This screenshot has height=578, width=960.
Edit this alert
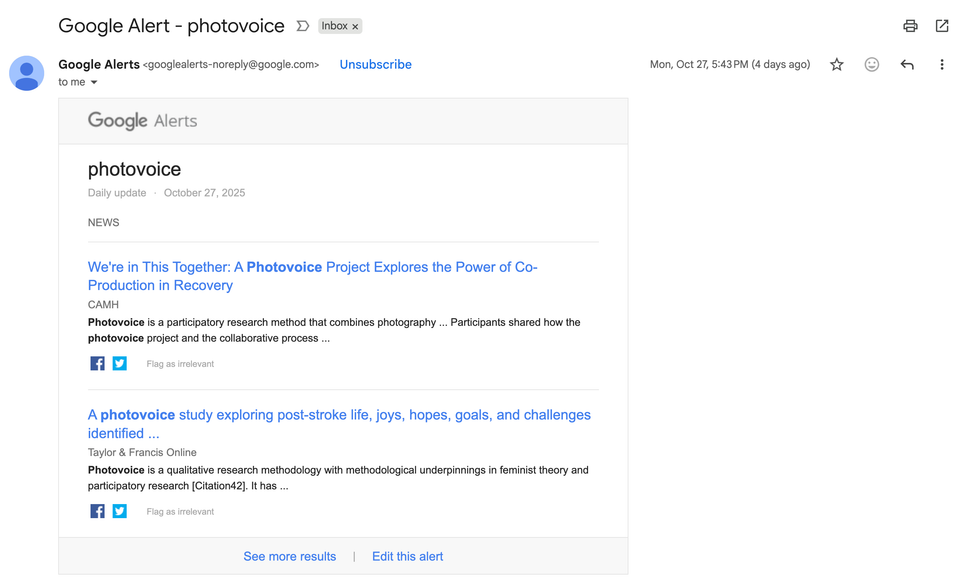coord(407,556)
